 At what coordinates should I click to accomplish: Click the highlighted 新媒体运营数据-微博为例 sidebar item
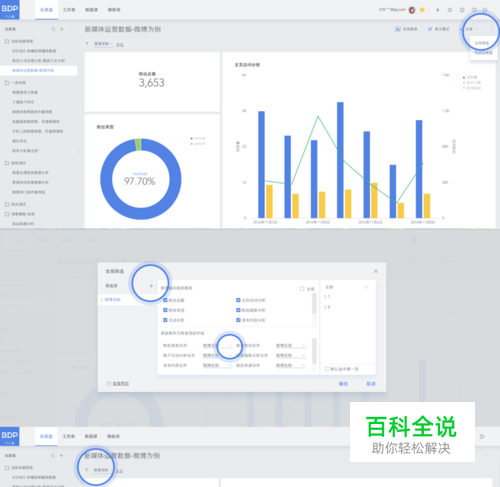(39, 70)
